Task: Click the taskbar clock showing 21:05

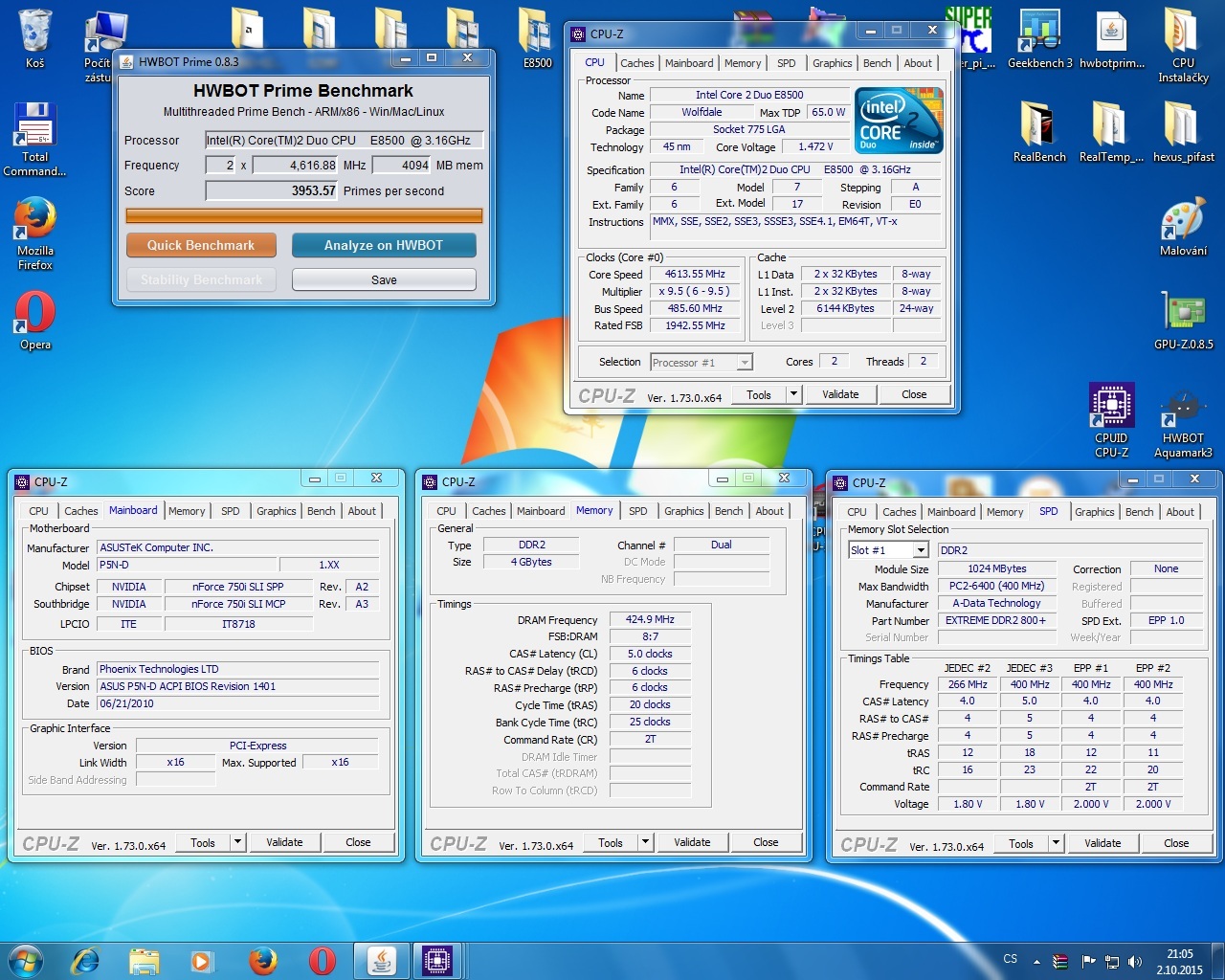Action: pyautogui.click(x=1179, y=961)
